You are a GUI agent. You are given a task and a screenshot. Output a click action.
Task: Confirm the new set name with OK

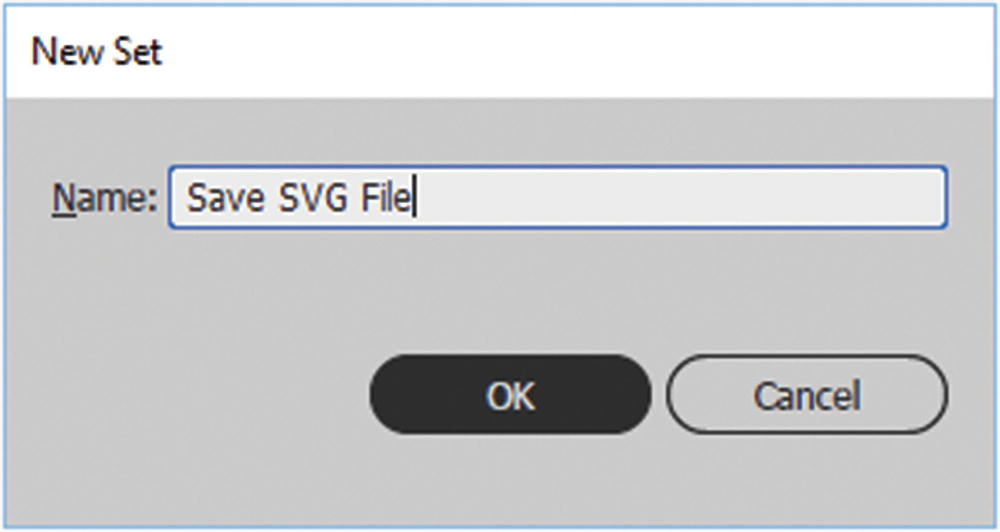(510, 395)
